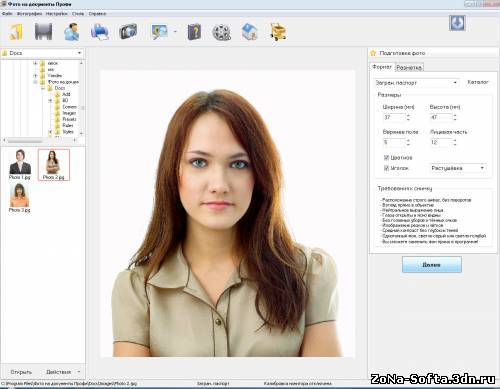Click the Photo 2.jpg file path in the status bar
The height and width of the screenshot is (389, 500).
[x=69, y=384]
